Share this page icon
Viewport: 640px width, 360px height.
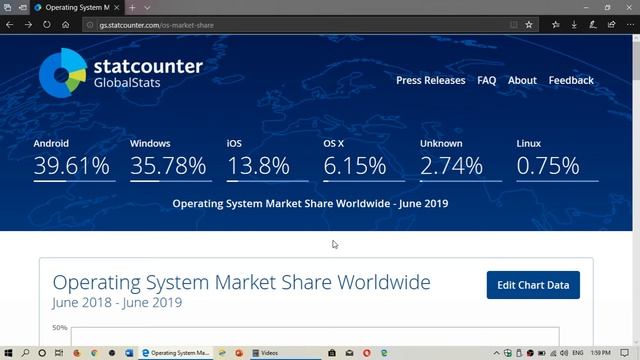tap(611, 25)
